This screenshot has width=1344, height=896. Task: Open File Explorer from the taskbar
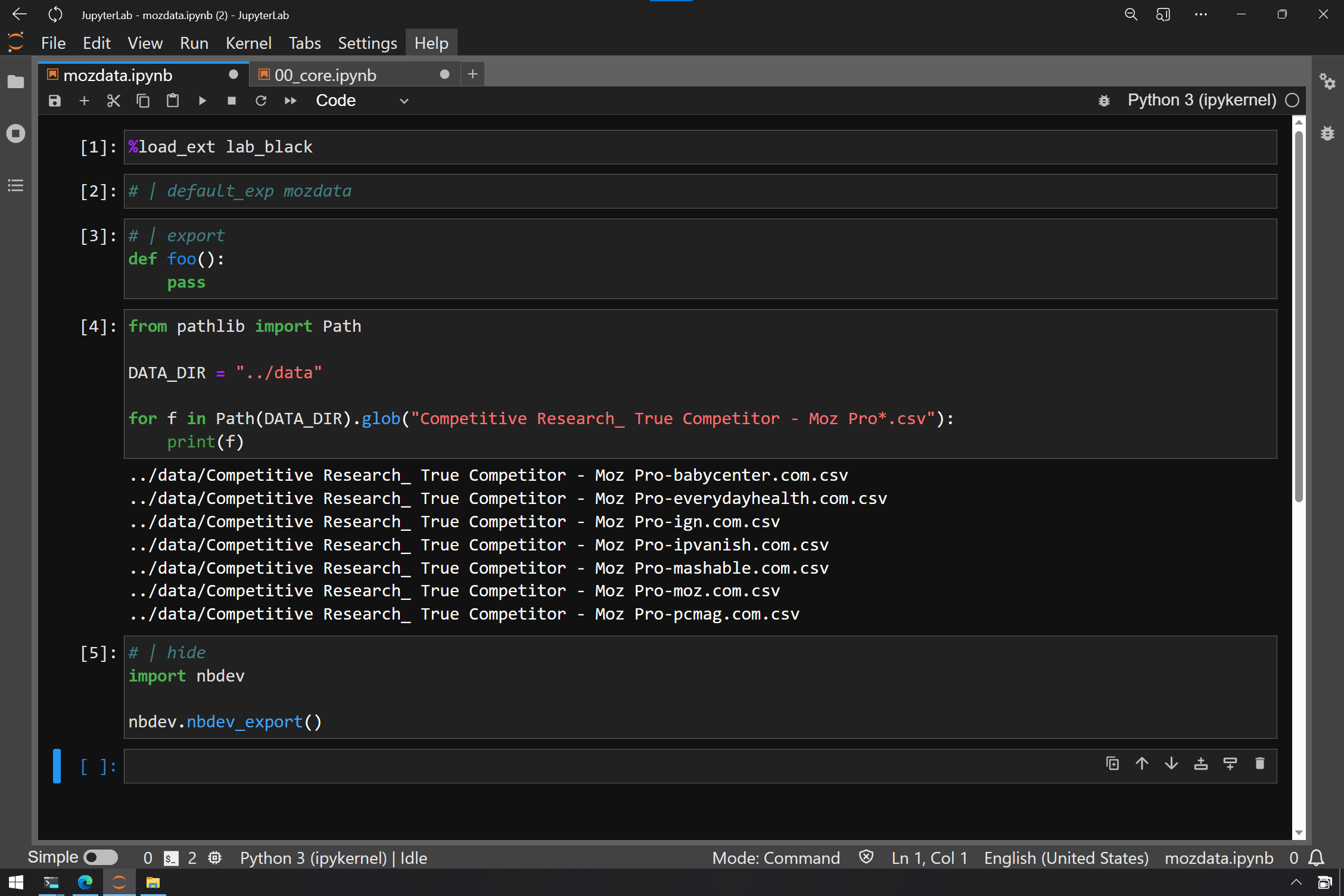pos(153,882)
